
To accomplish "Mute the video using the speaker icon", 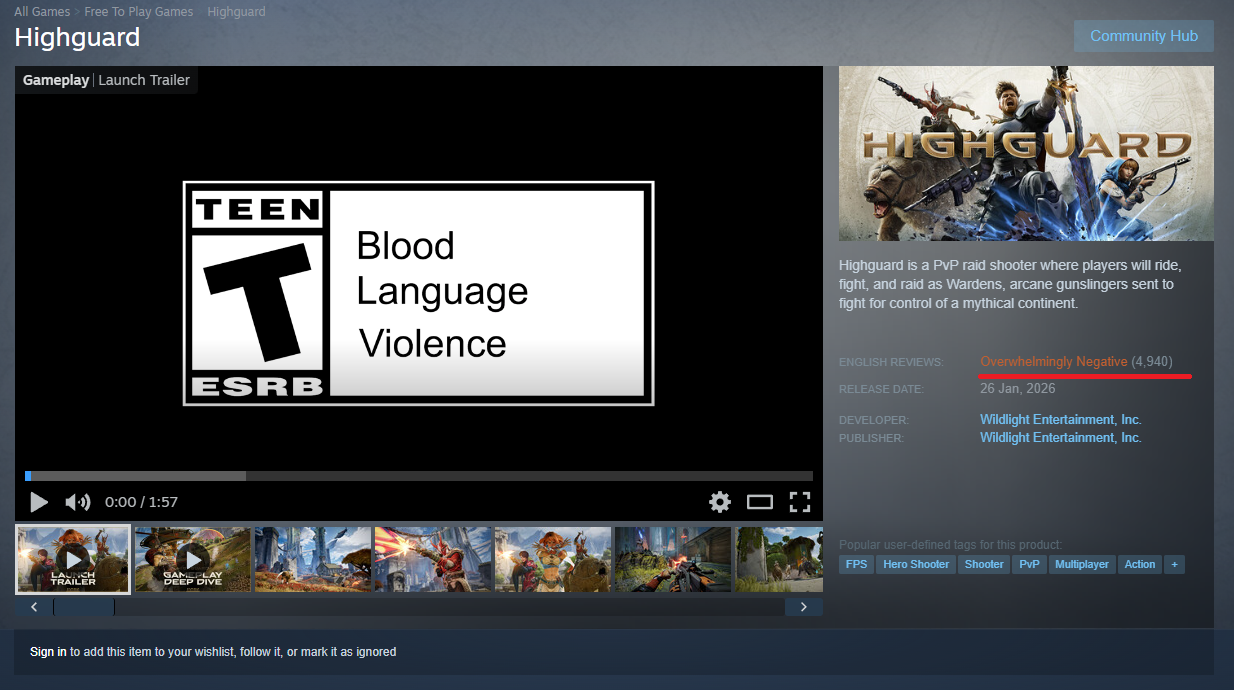I will point(77,502).
